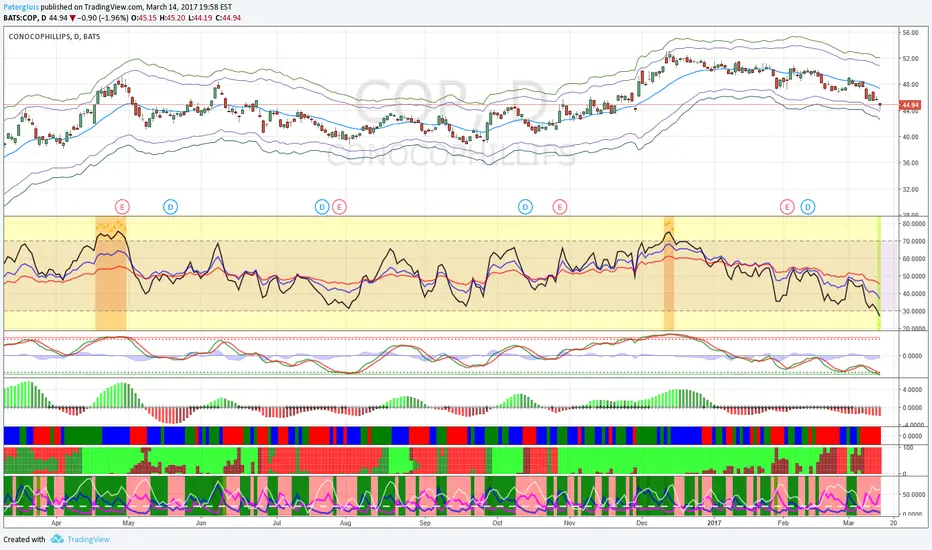The height and width of the screenshot is (550, 932).
Task: Click the 56.00 price axis label
Action: 910,33
